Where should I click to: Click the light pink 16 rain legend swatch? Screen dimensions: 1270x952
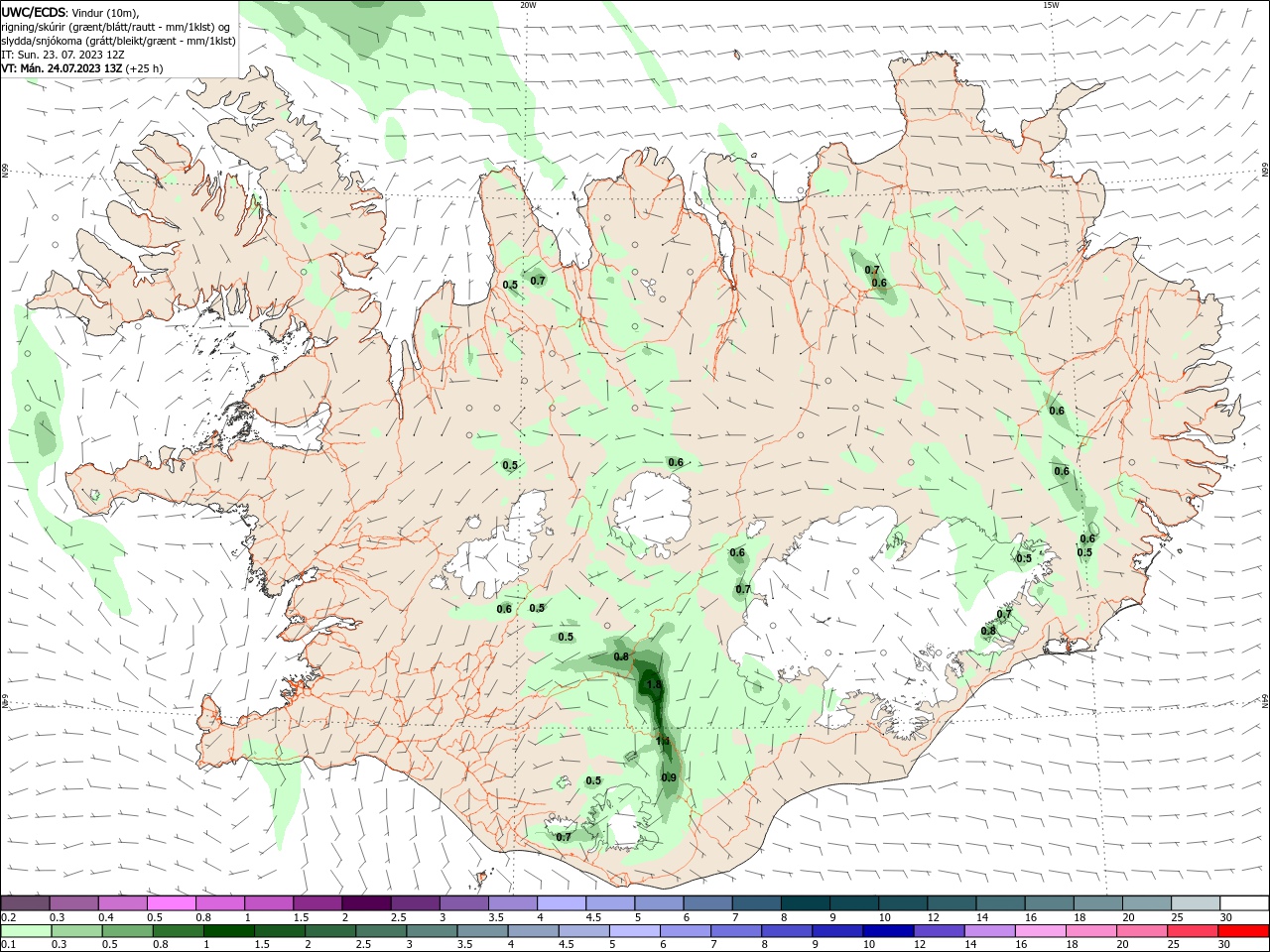click(1042, 931)
